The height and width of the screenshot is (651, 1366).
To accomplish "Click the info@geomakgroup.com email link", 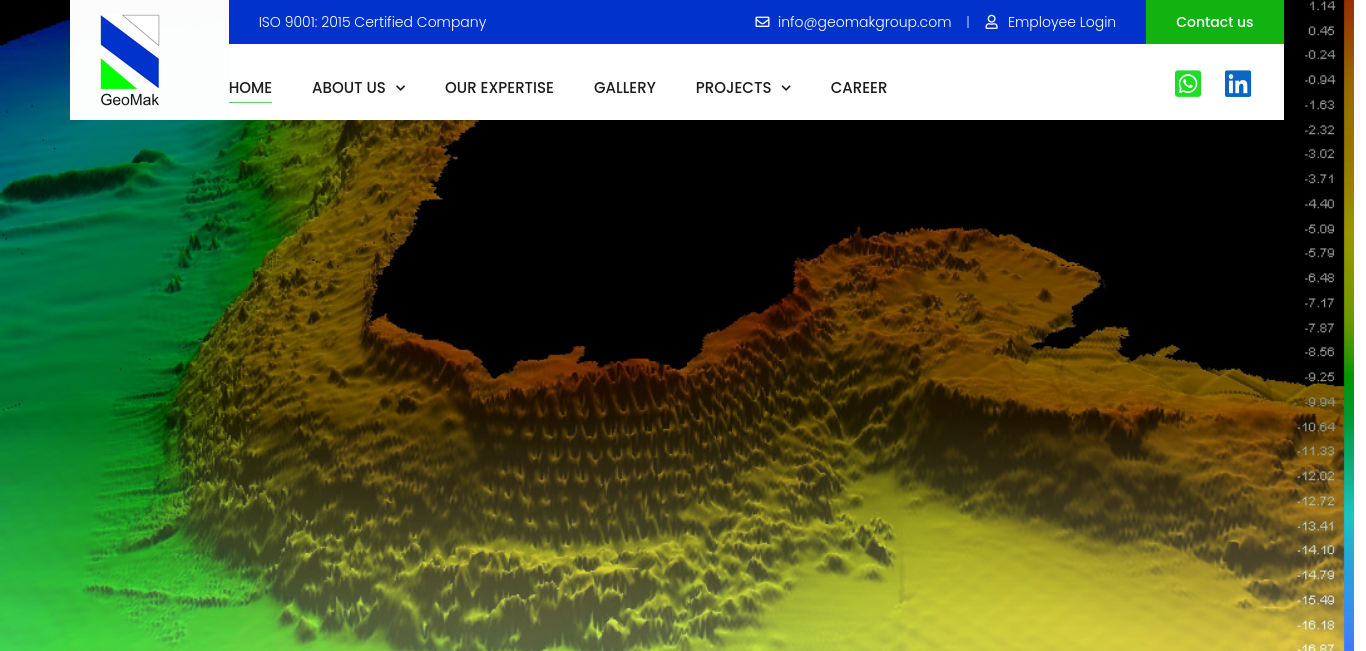I will point(864,22).
